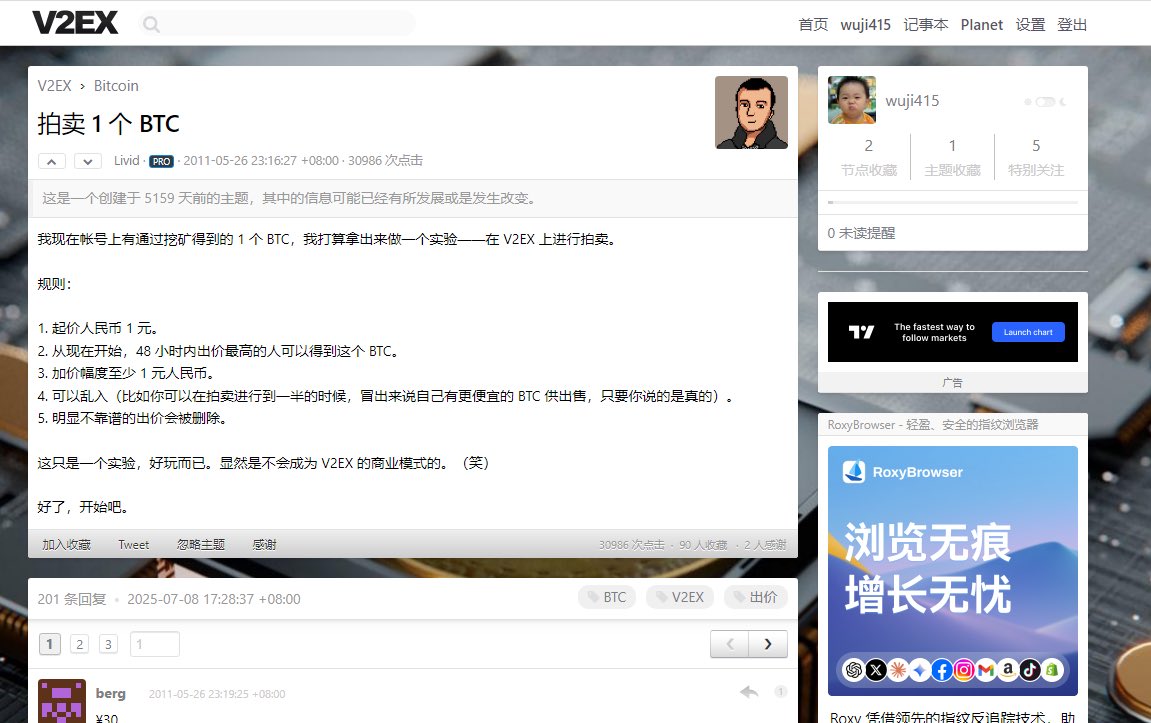Click the PRO badge next to Livid

point(161,161)
